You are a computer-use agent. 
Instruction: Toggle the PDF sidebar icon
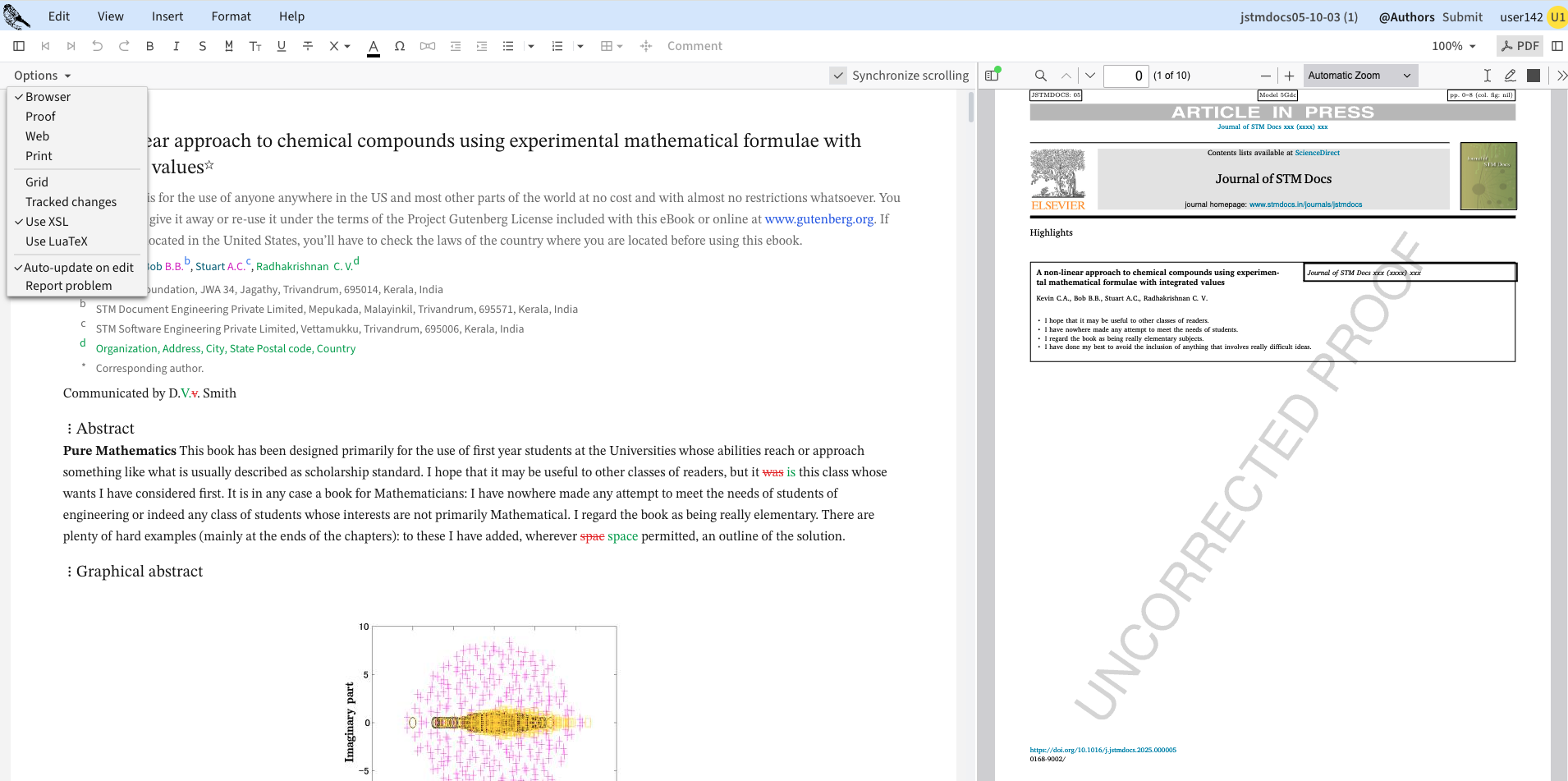pos(992,76)
